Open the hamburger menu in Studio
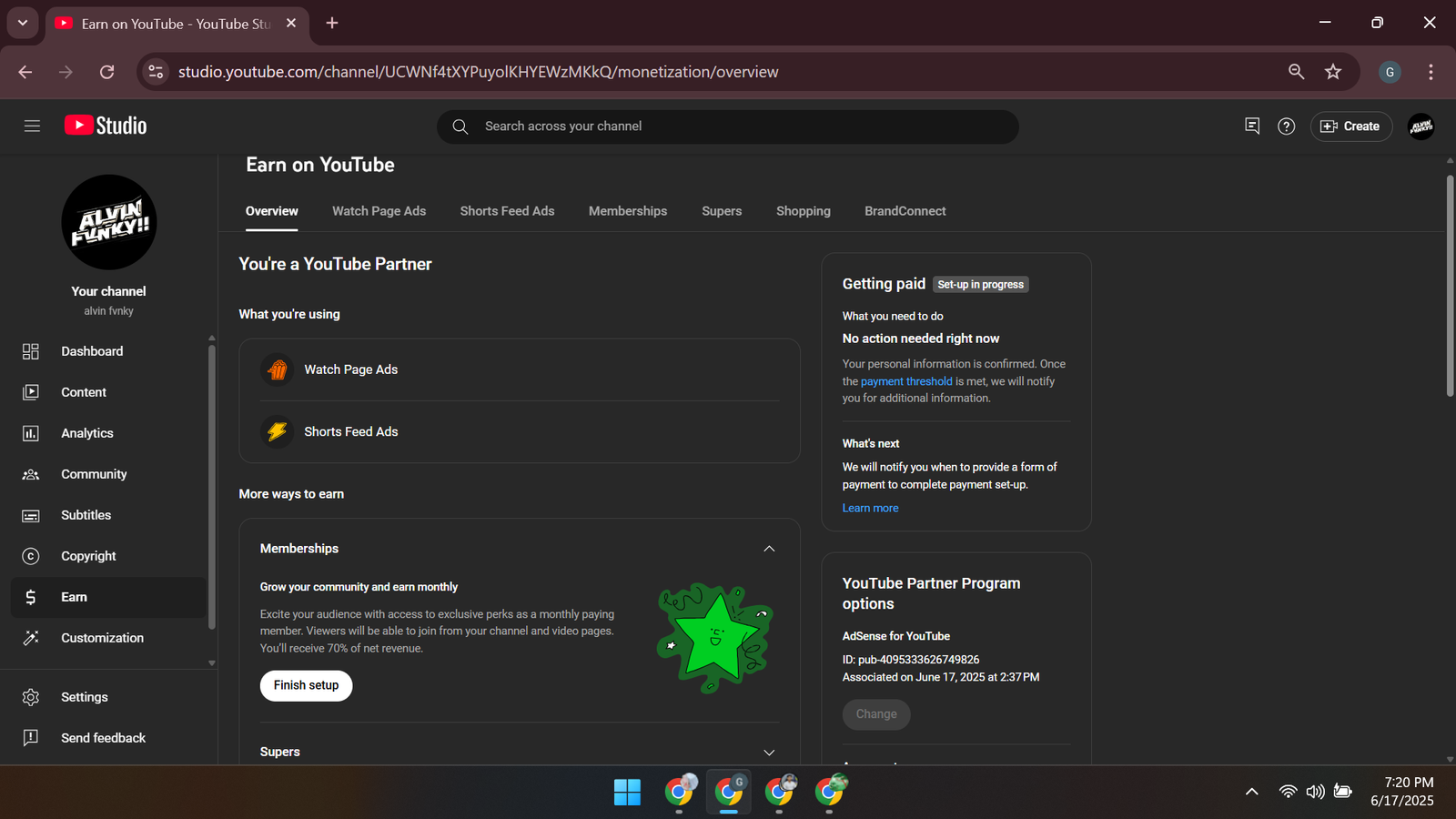This screenshot has height=819, width=1456. (32, 126)
